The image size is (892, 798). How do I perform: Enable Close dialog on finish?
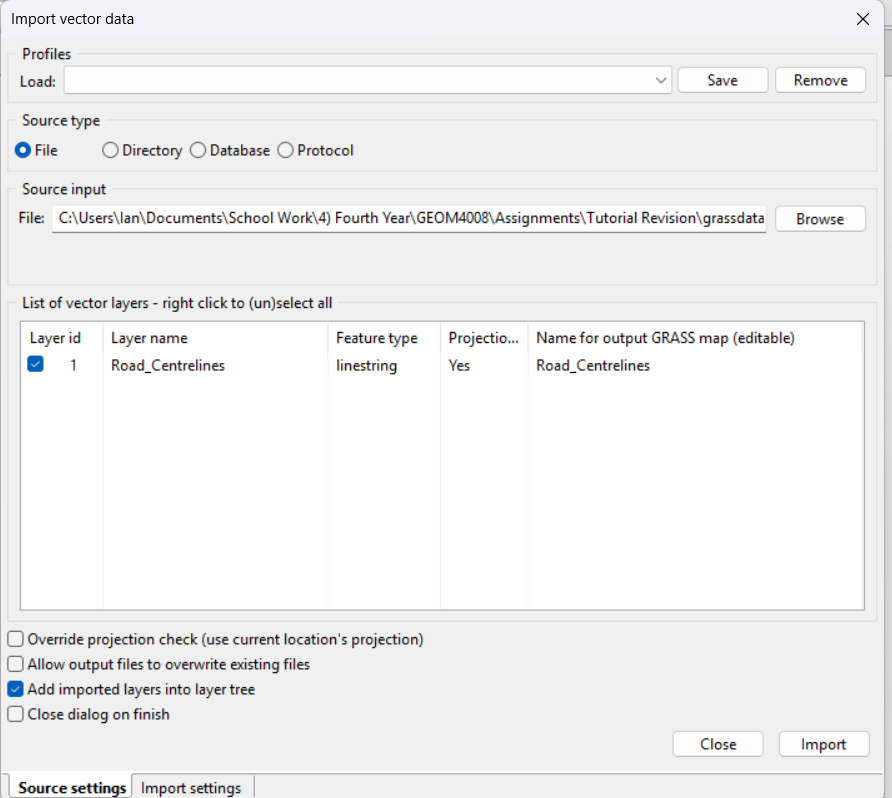(16, 714)
